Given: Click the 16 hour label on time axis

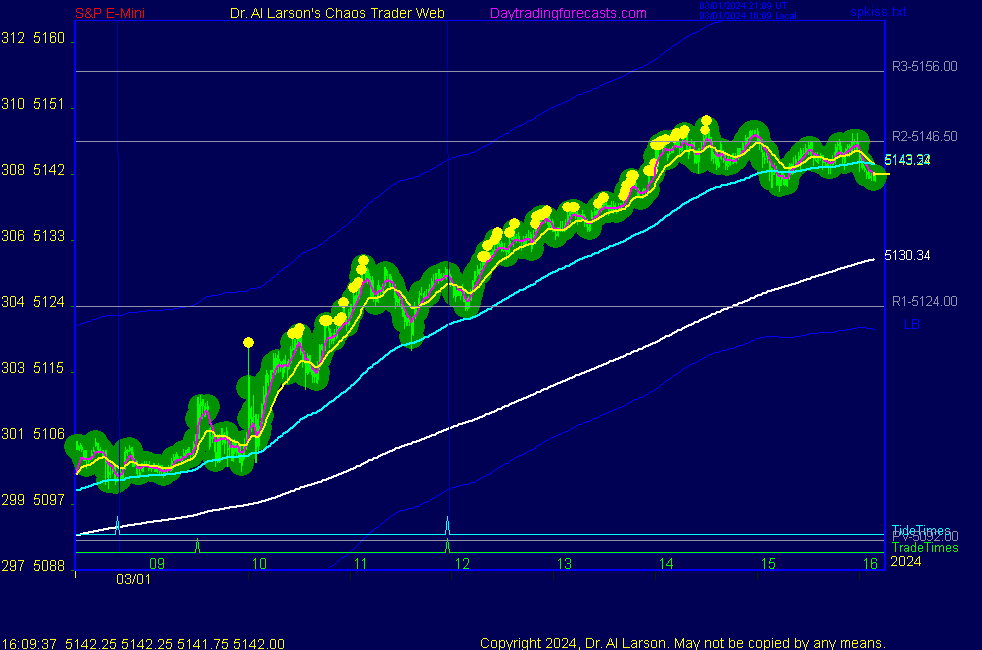Looking at the screenshot, I should pos(871,564).
